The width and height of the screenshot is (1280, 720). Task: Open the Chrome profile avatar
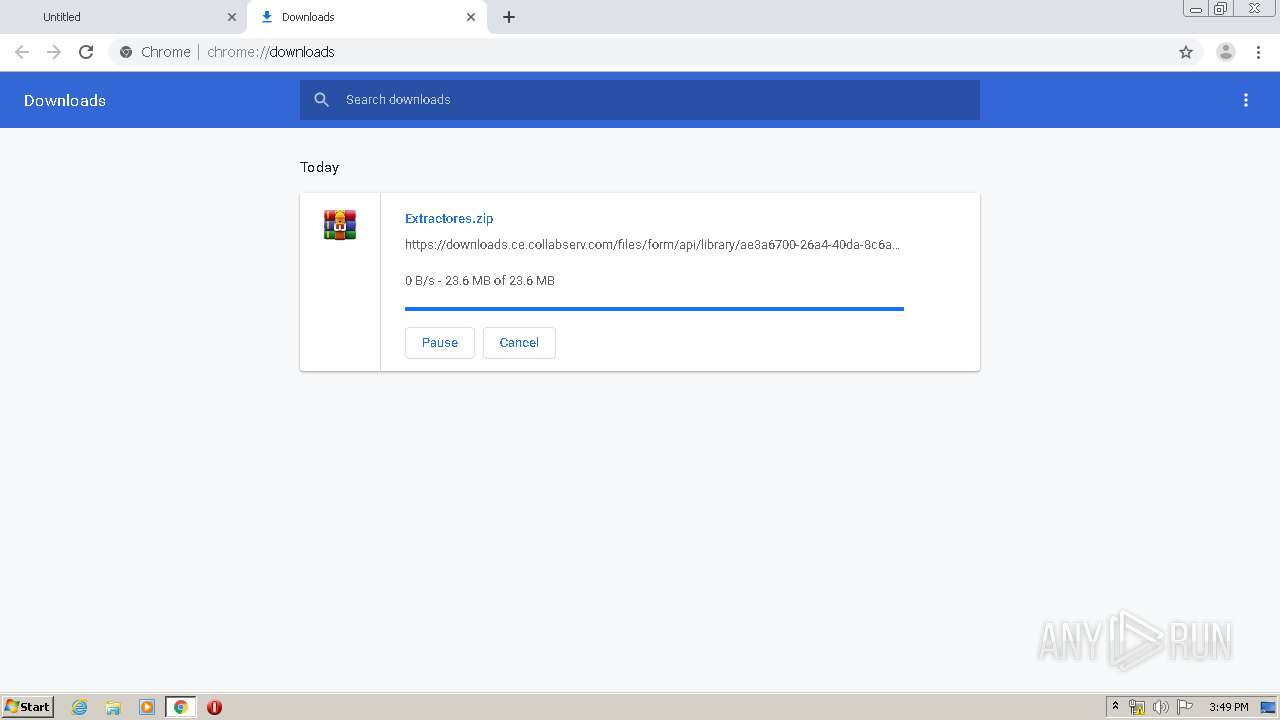[x=1226, y=52]
